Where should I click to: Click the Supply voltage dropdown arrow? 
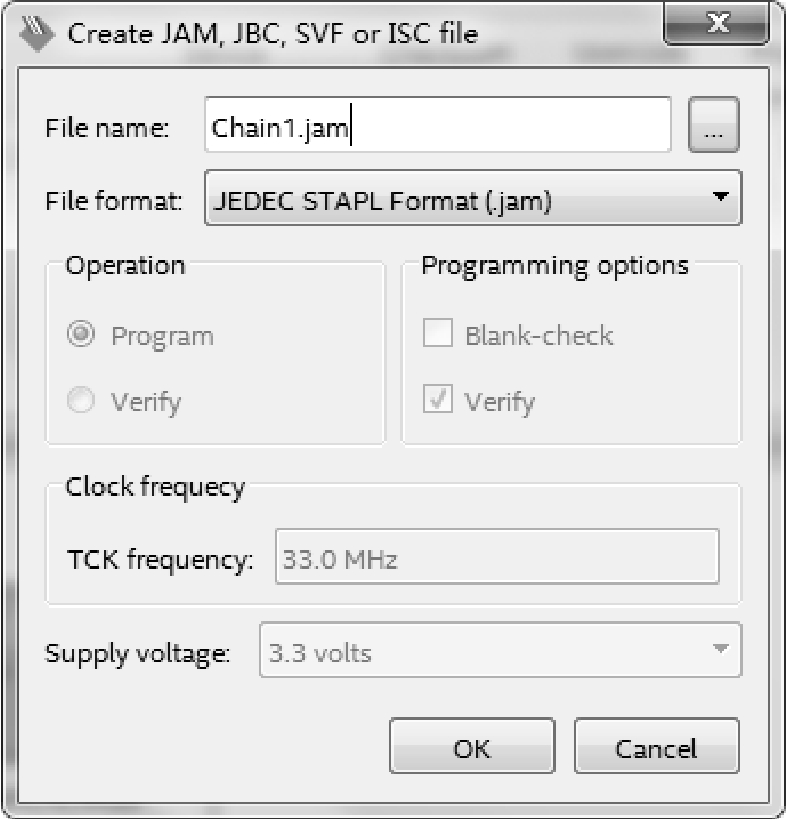pos(721,649)
